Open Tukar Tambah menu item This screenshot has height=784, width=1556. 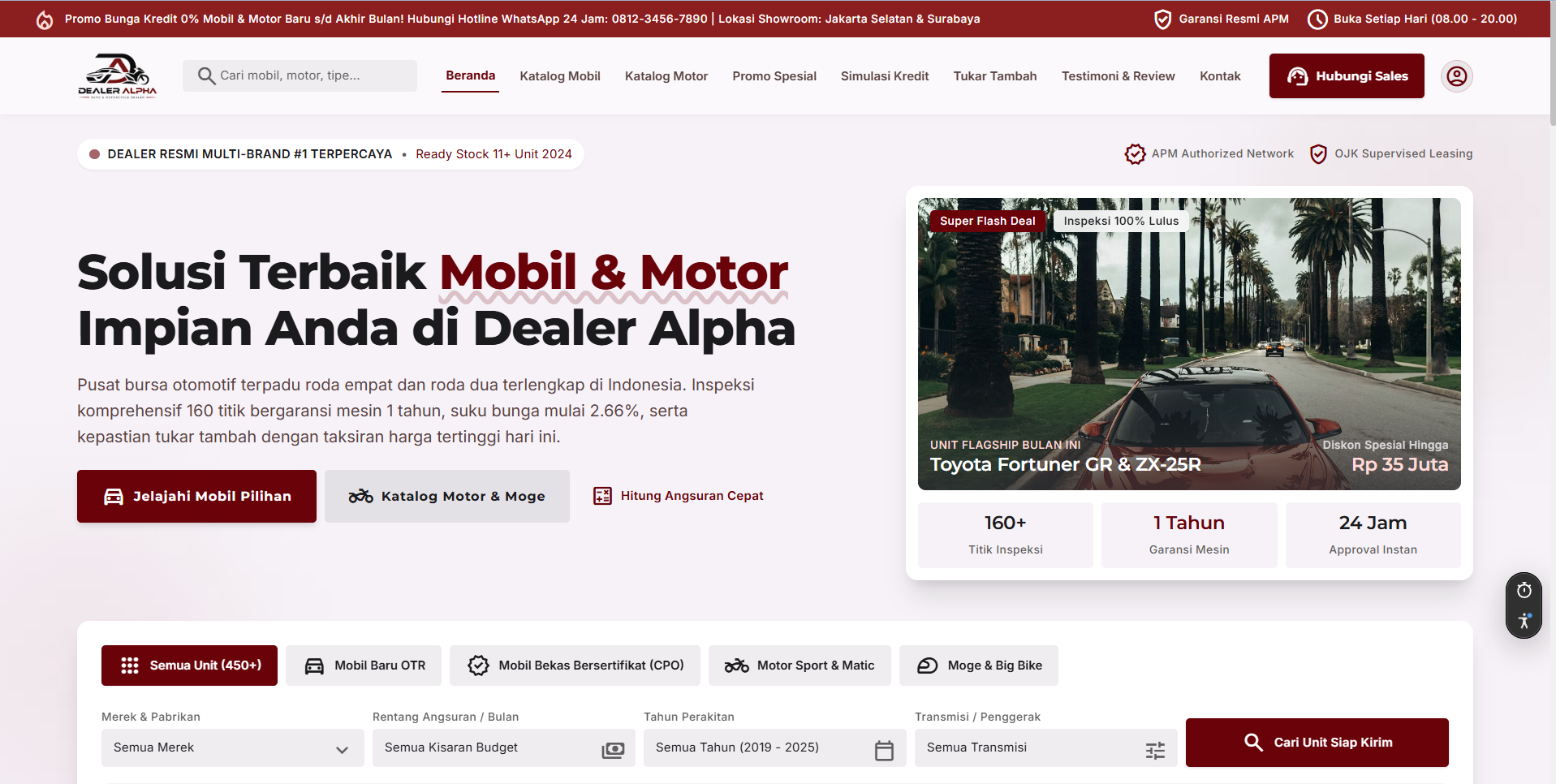click(x=995, y=76)
